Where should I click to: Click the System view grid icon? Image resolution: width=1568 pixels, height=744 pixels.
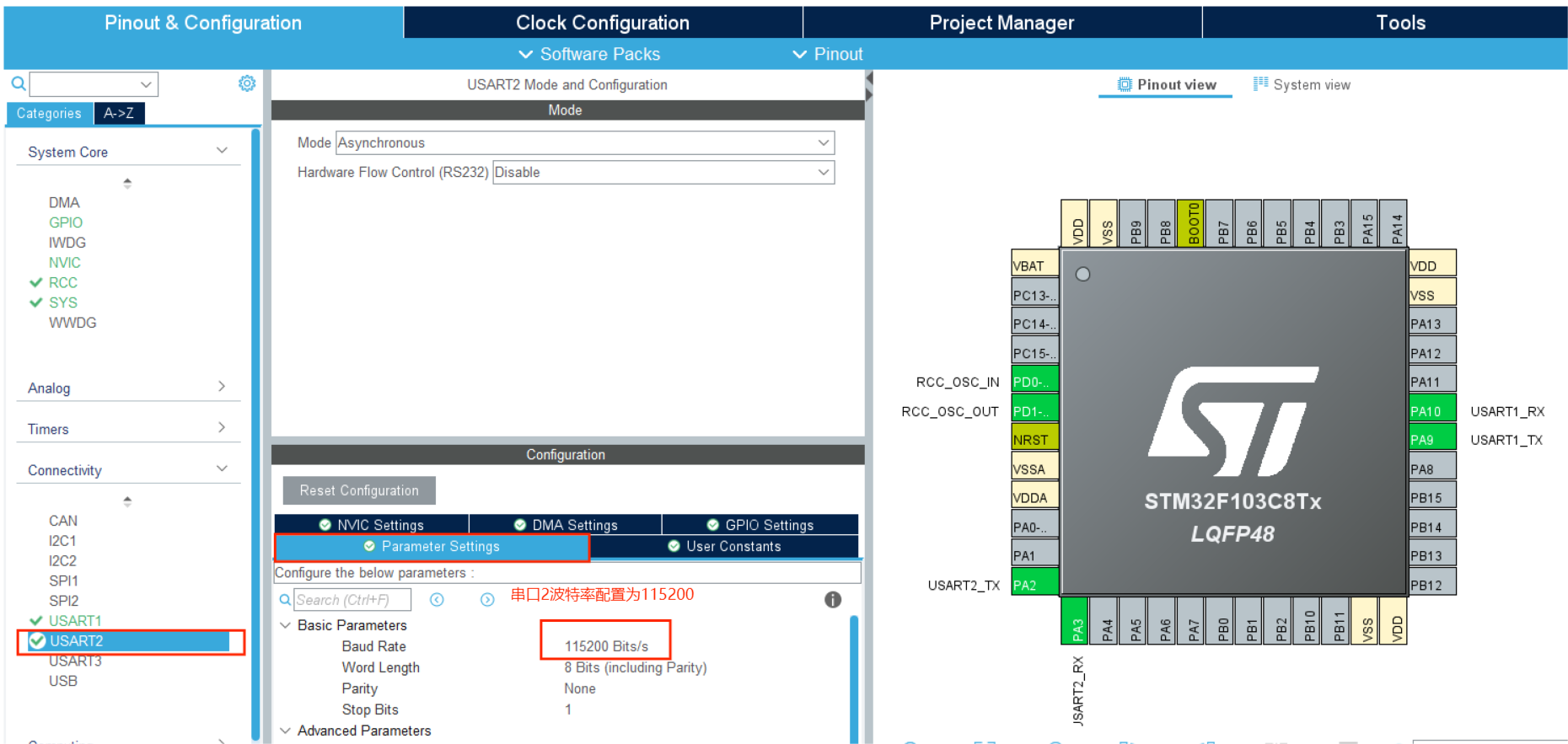(1260, 83)
